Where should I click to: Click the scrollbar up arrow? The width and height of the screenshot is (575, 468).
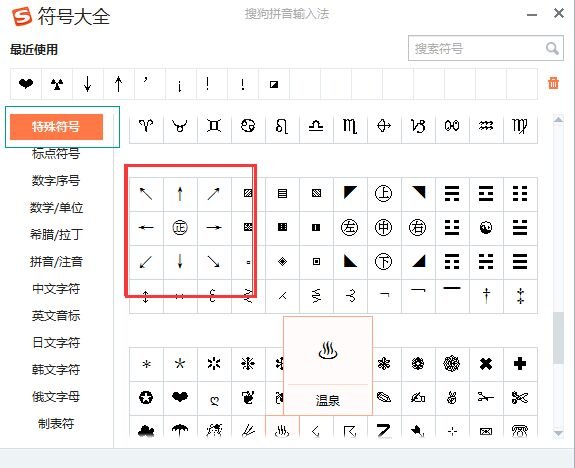[x=558, y=120]
